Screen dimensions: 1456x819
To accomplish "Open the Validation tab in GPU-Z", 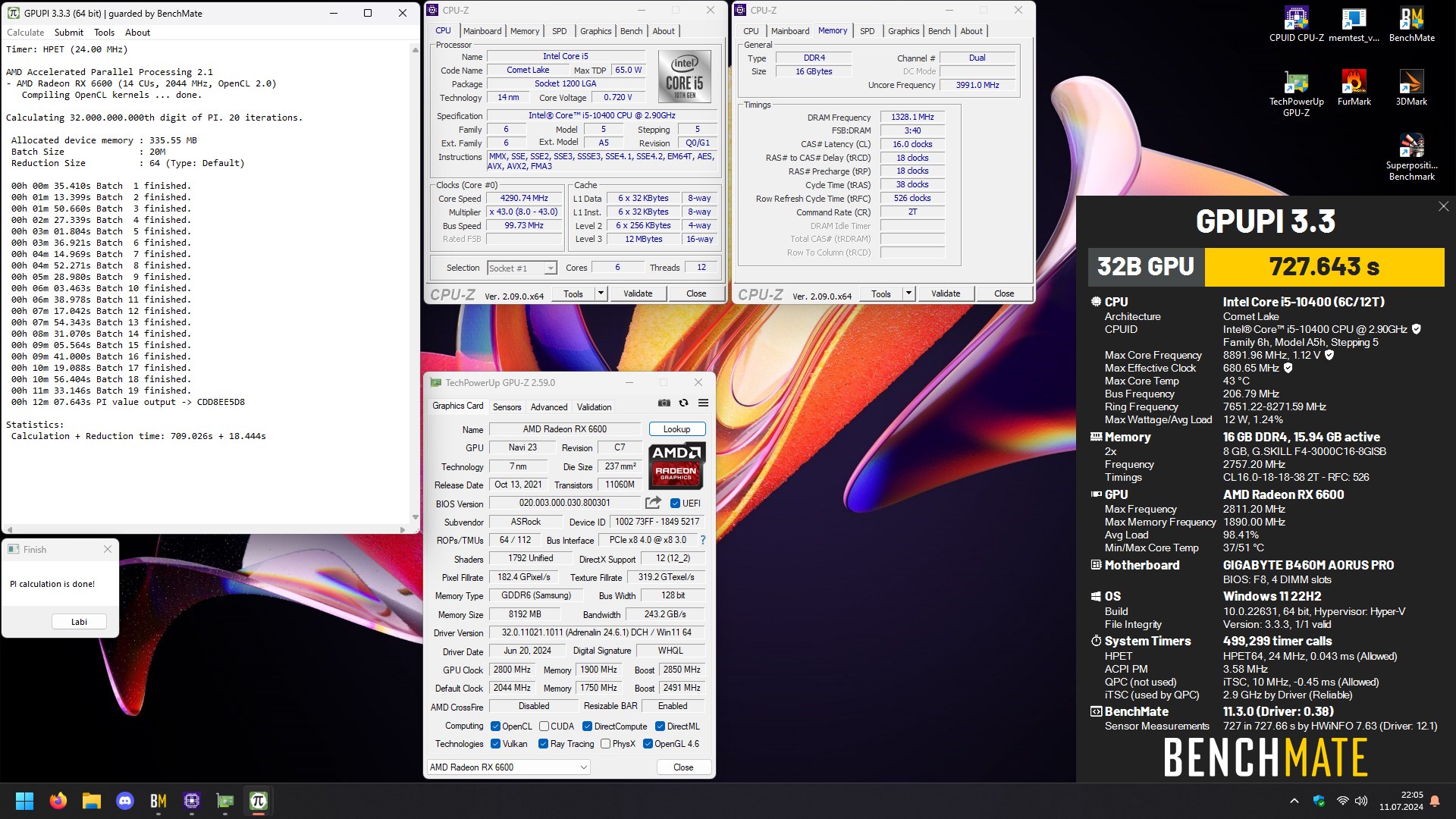I will (x=594, y=406).
